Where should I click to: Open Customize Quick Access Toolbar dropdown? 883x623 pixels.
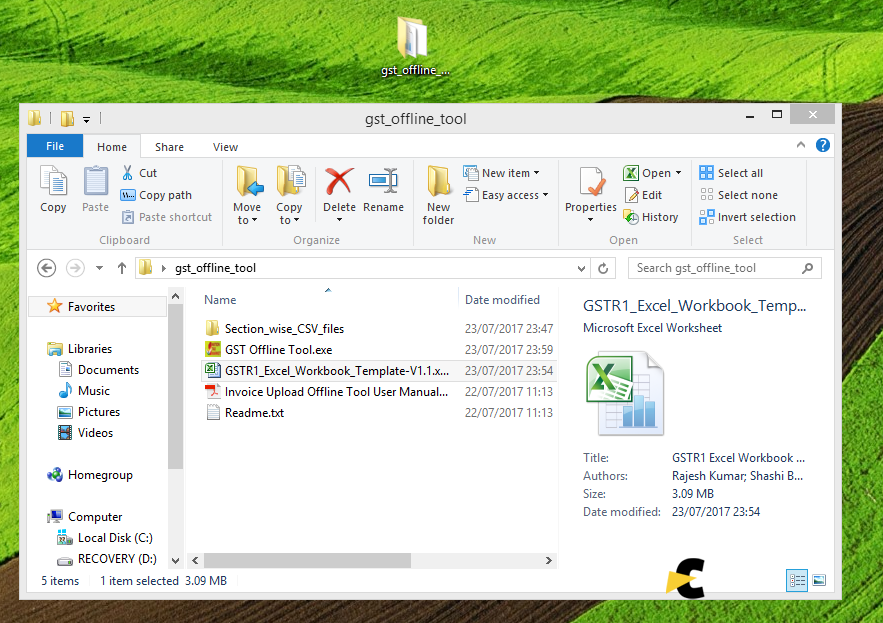[x=86, y=119]
